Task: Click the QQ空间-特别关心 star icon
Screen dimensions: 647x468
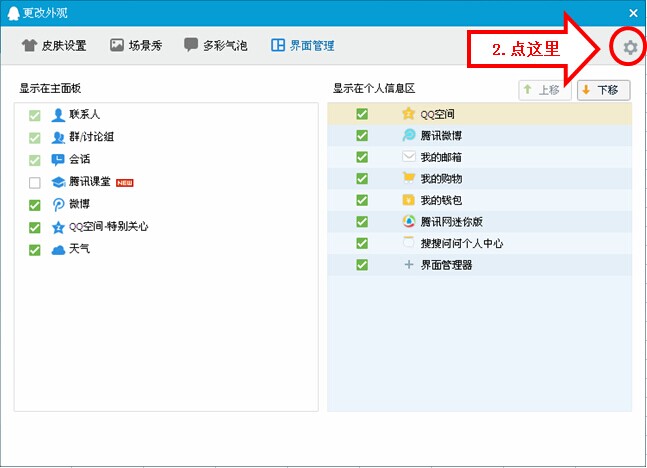Action: (58, 227)
